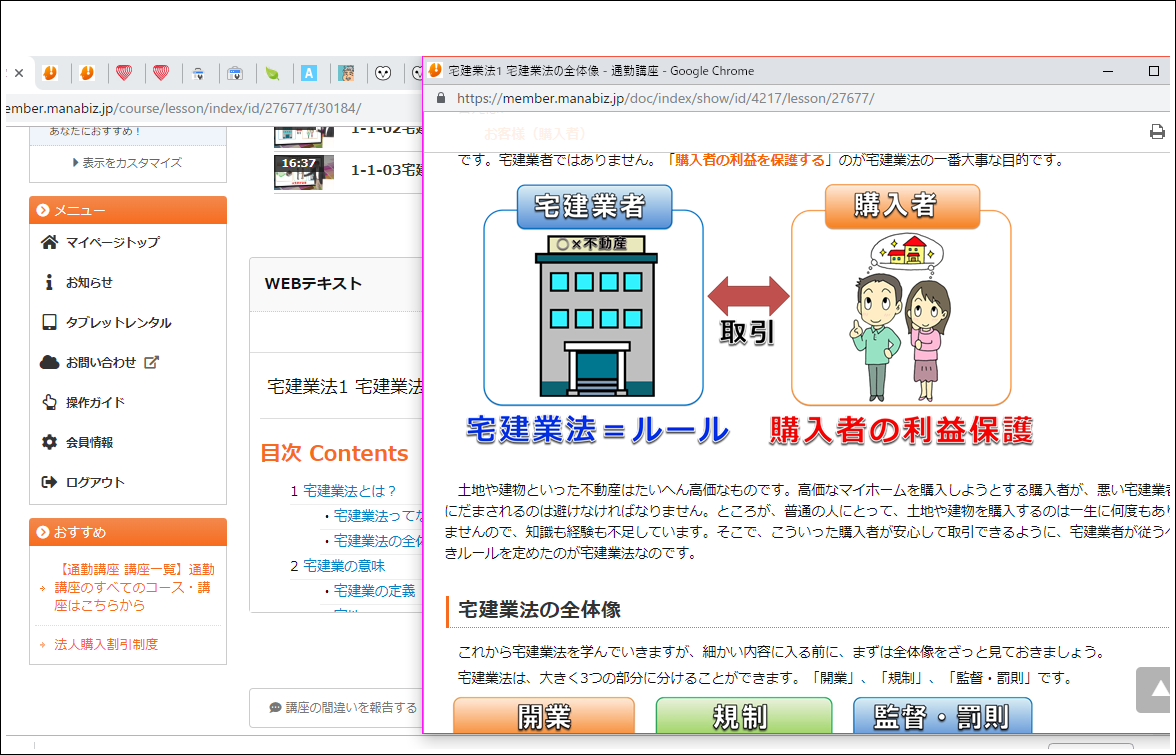The width and height of the screenshot is (1176, 755).
Task: Click the 開業 orange box in popup
Action: pos(544,715)
